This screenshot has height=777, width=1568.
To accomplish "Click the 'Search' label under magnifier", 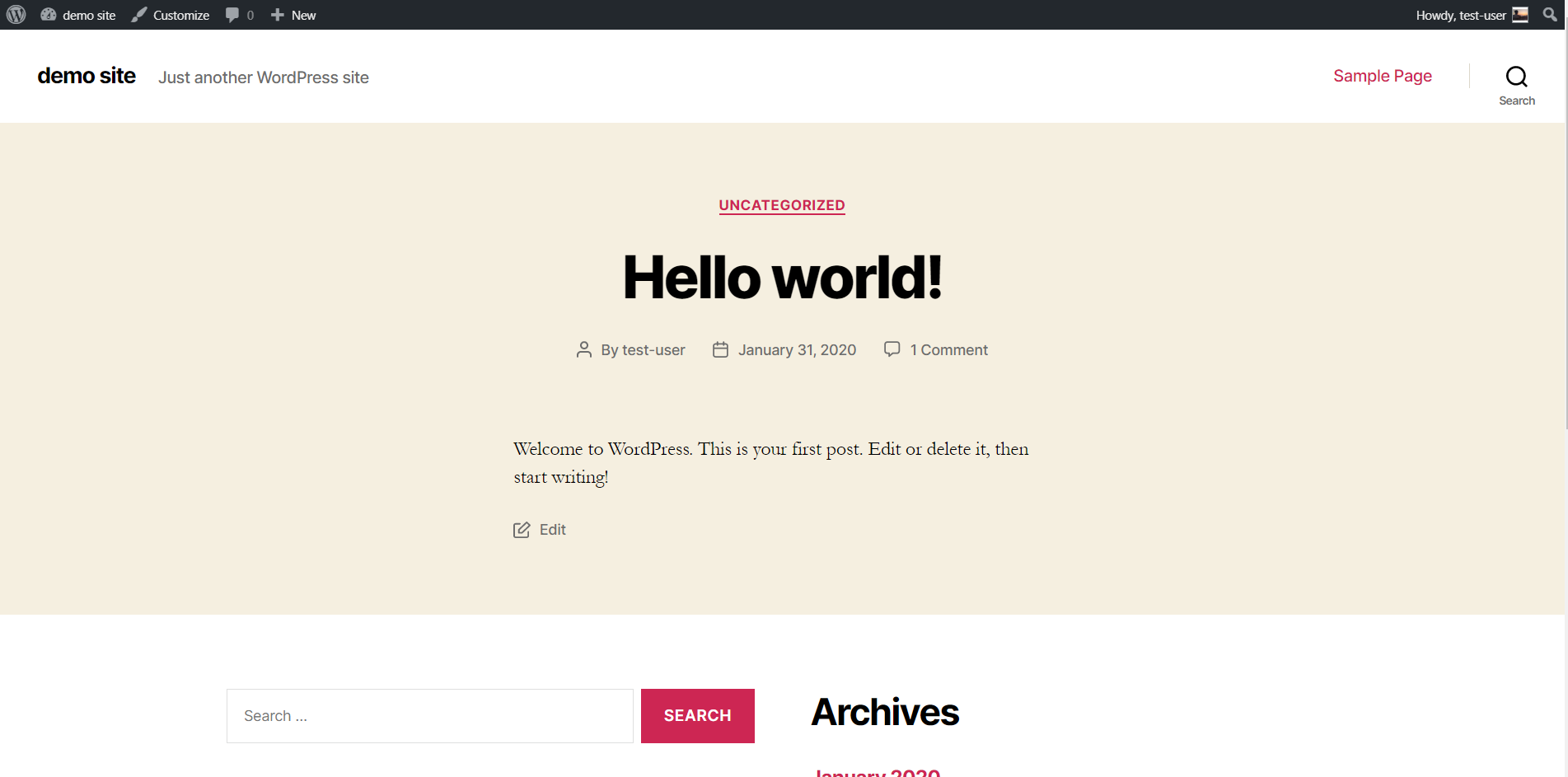I will [1517, 101].
